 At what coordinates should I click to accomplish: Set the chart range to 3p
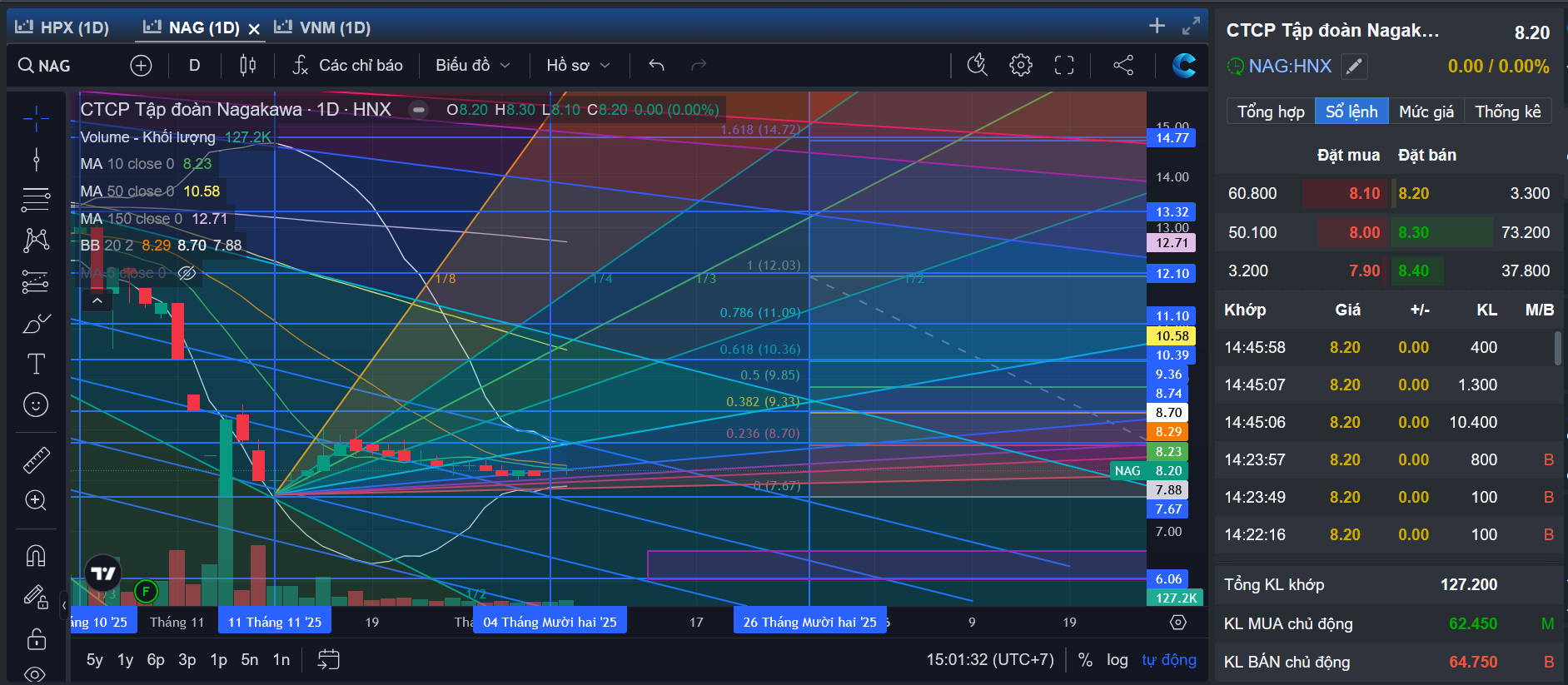click(187, 660)
